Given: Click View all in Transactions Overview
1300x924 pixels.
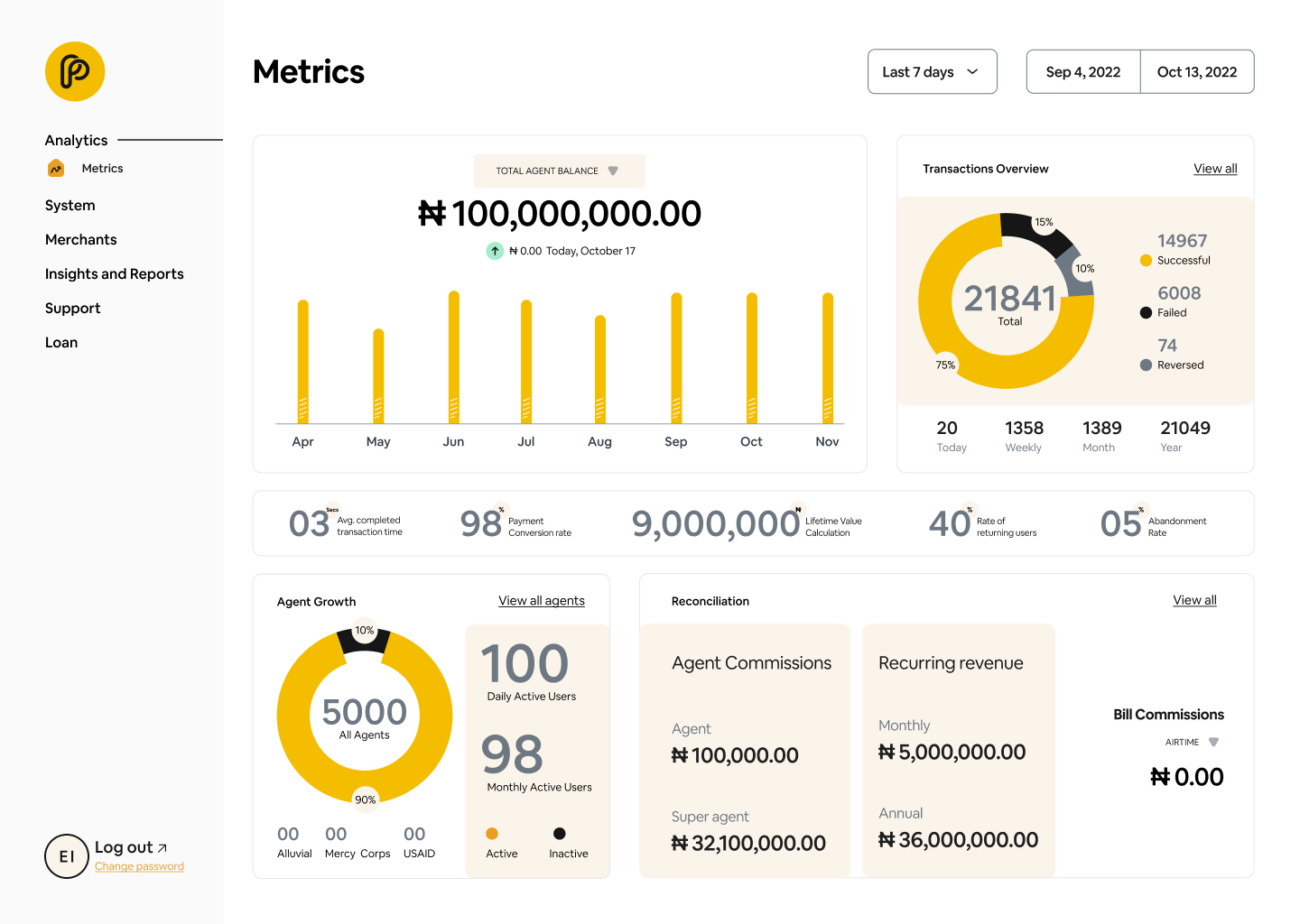Looking at the screenshot, I should coord(1215,169).
